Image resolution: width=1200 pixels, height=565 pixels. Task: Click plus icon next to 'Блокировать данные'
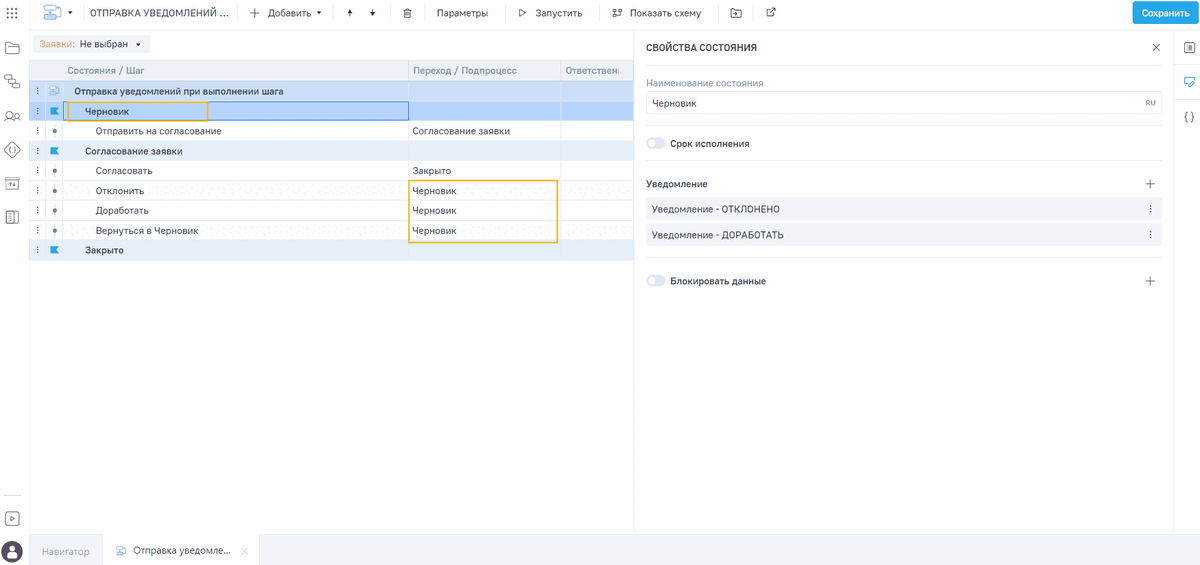(1150, 281)
